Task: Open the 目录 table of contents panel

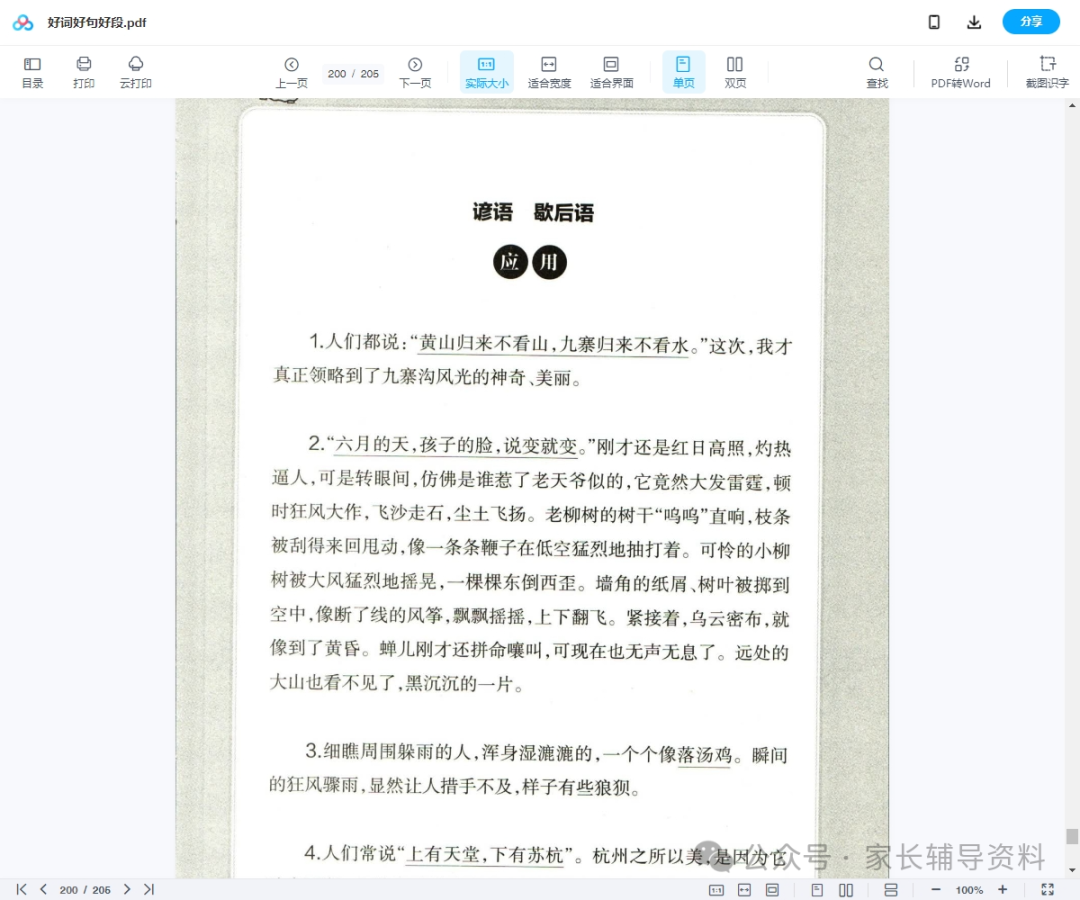Action: coord(32,72)
